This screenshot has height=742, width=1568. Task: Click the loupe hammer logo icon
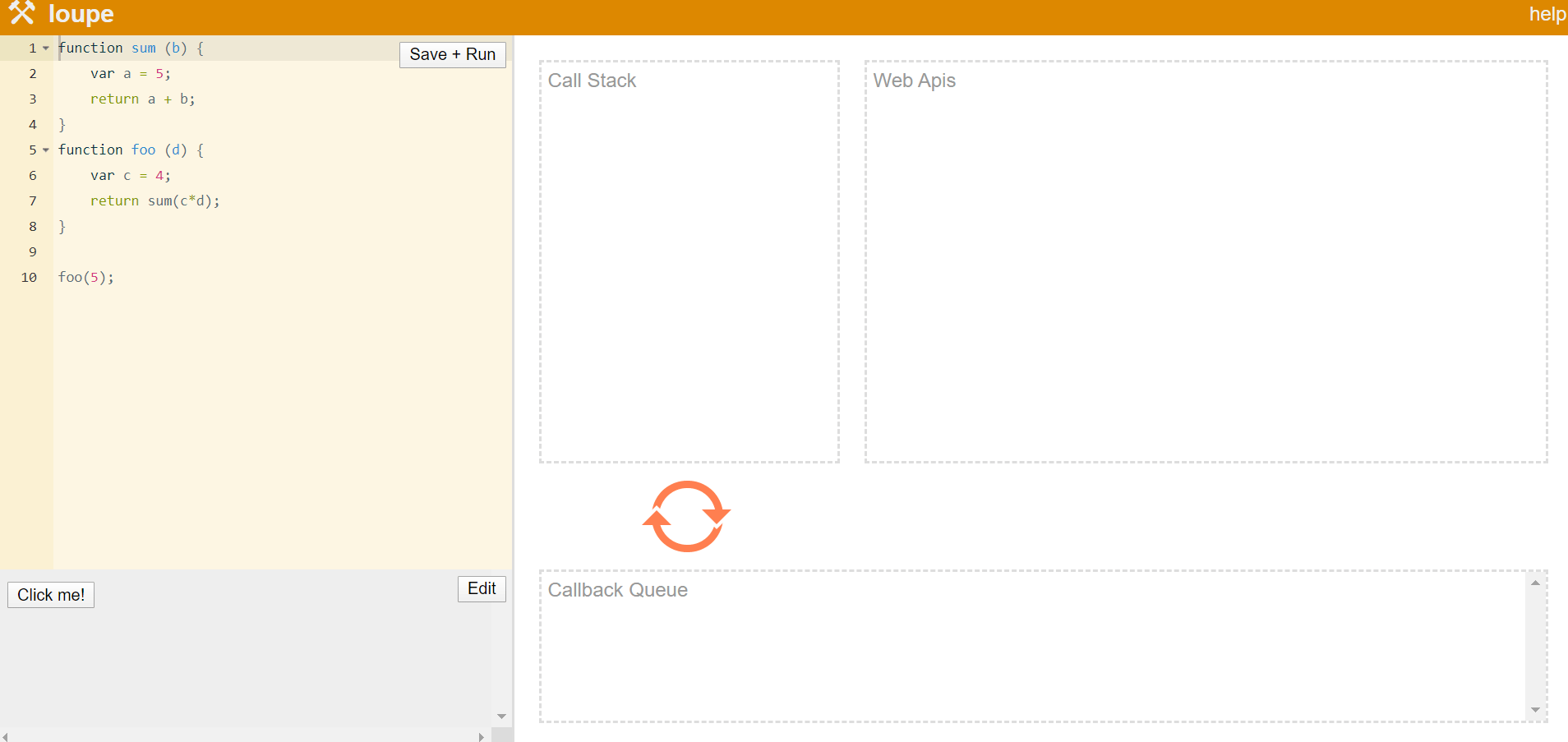point(21,13)
